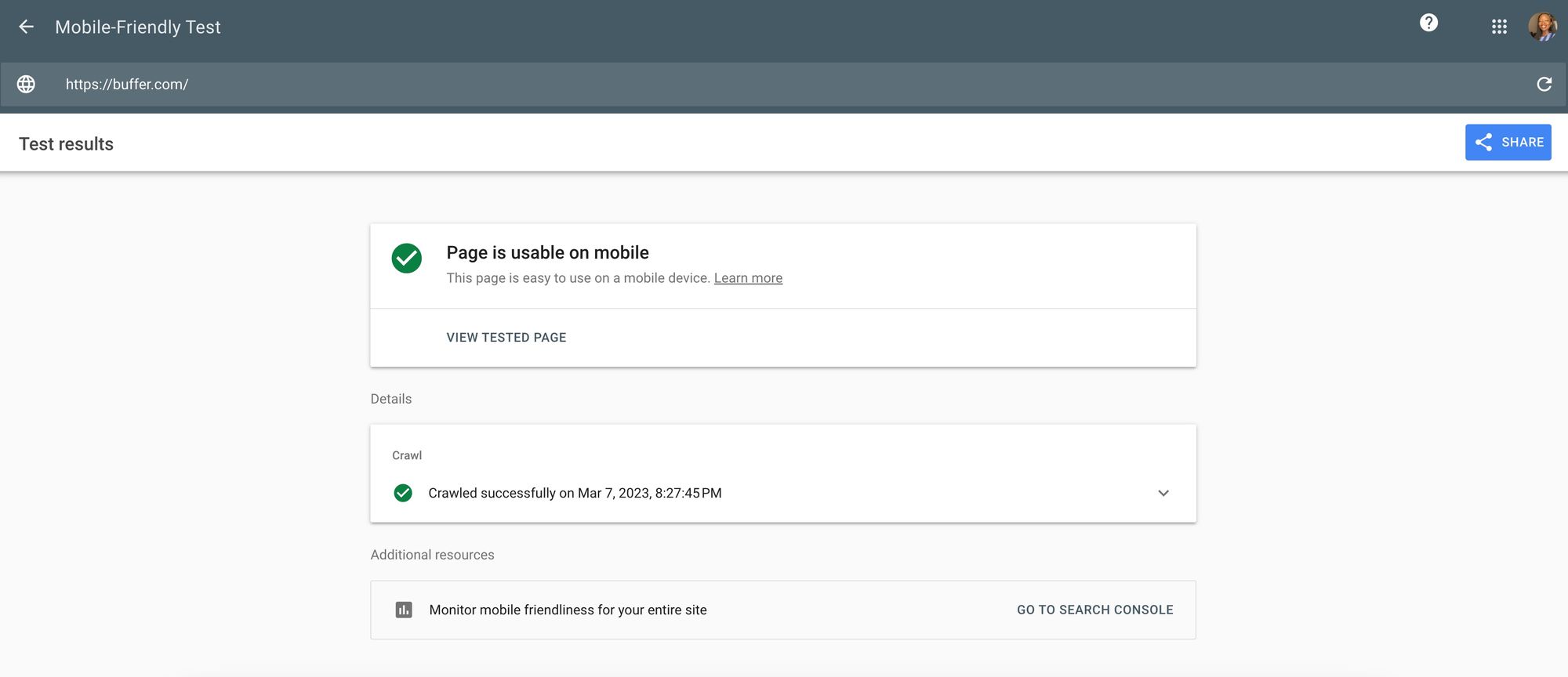Click the bar chart icon beside Monitor

tap(404, 610)
